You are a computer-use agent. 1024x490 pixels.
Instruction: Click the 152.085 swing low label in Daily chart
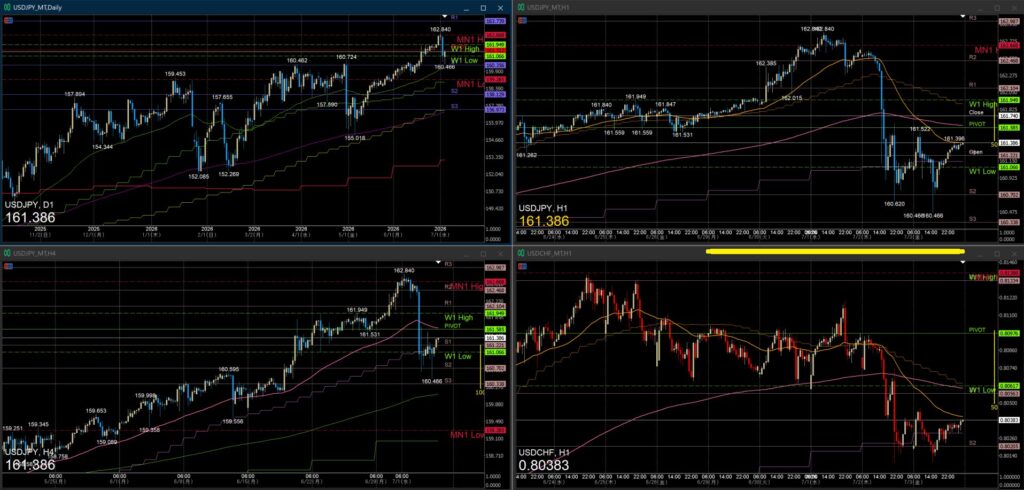coord(199,176)
